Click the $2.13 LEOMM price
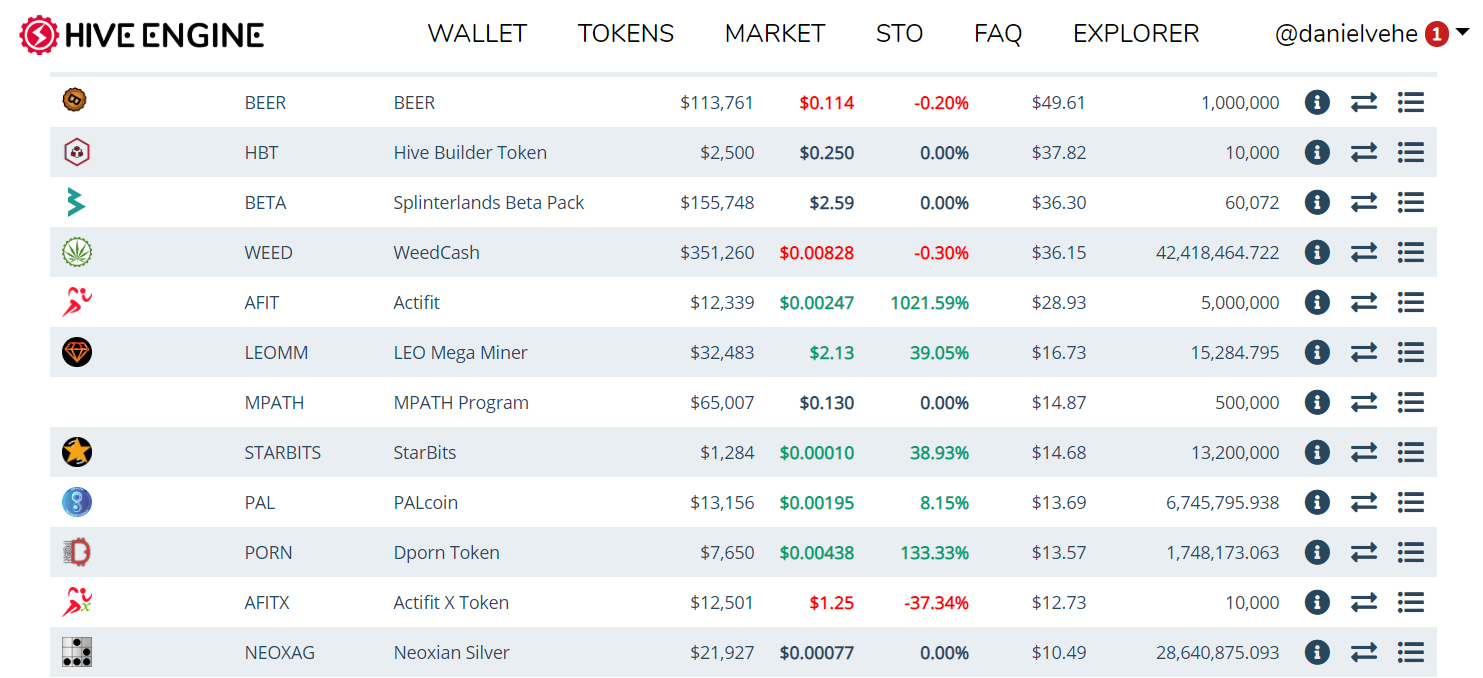This screenshot has height=678, width=1483. [832, 352]
